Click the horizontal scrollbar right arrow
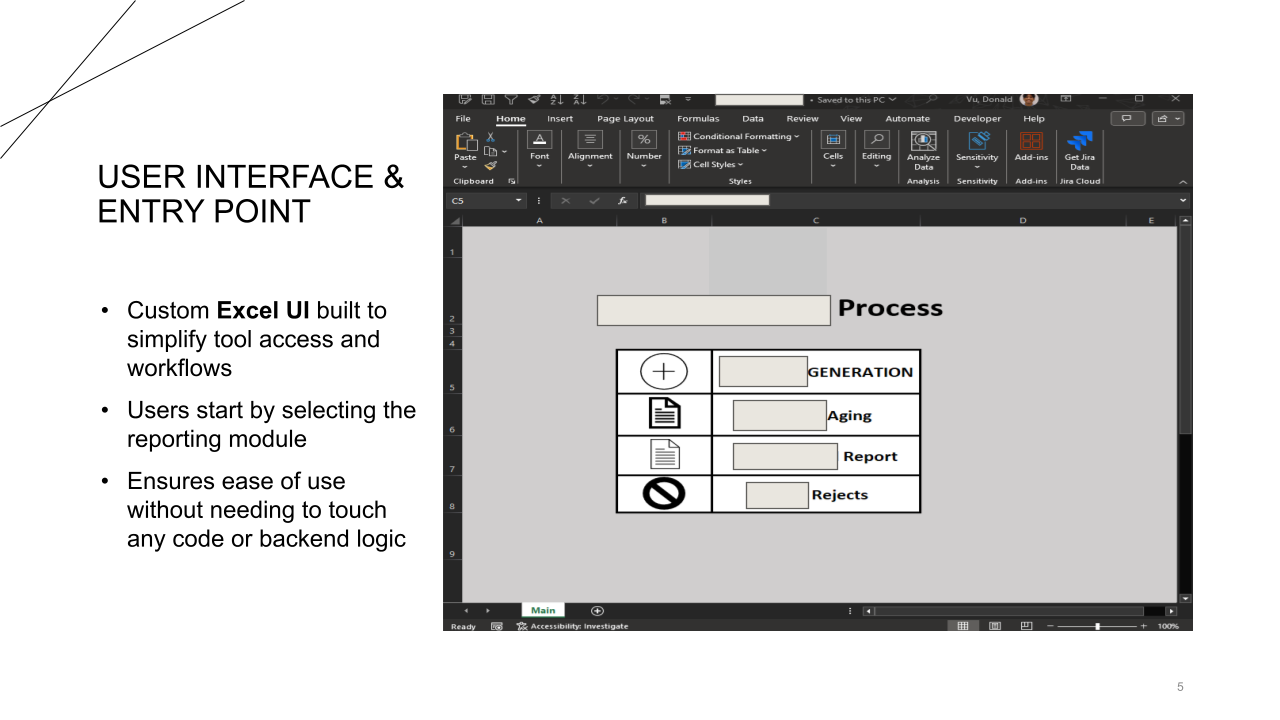 pos(1172,609)
